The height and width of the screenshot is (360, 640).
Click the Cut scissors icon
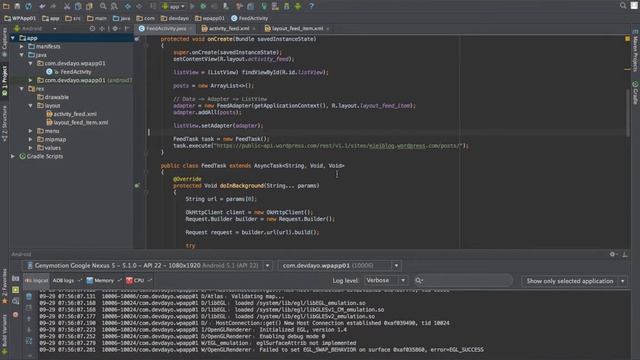[x=67, y=6]
